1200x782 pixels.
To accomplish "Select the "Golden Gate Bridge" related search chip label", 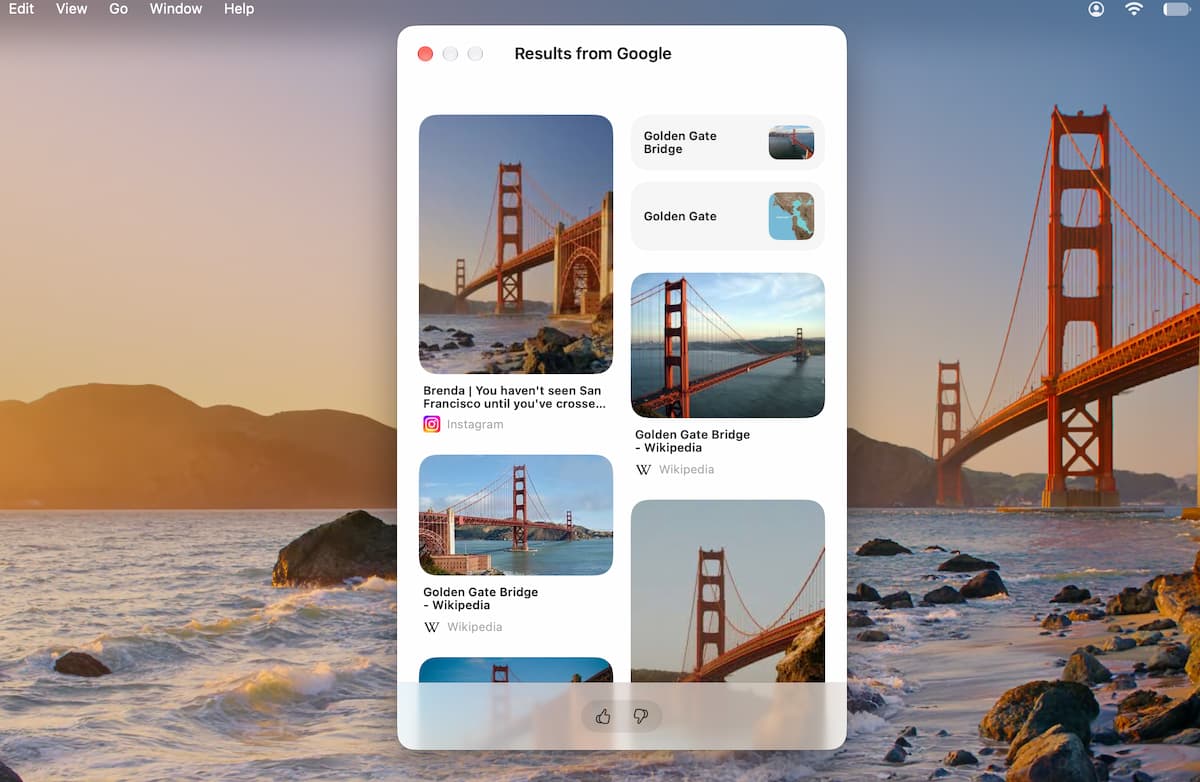I will pos(680,142).
